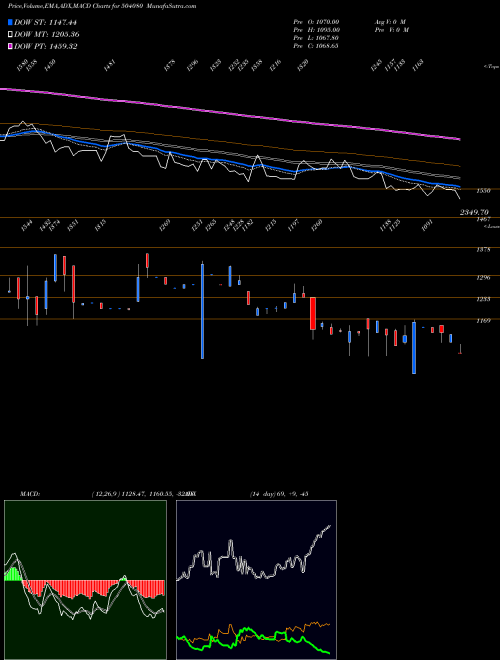
Task: Open the MACD histogram panel
Action: (85, 580)
